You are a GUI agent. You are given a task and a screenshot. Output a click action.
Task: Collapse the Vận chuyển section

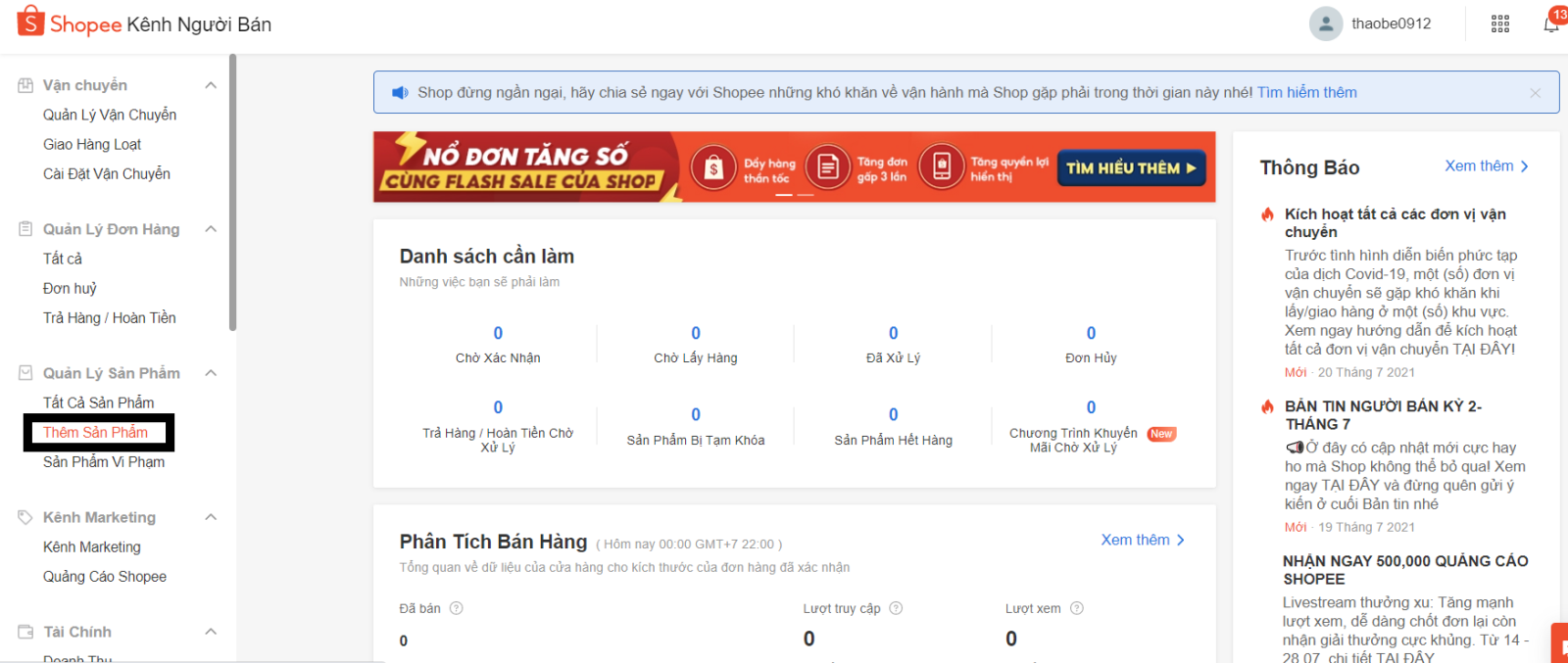[x=211, y=85]
